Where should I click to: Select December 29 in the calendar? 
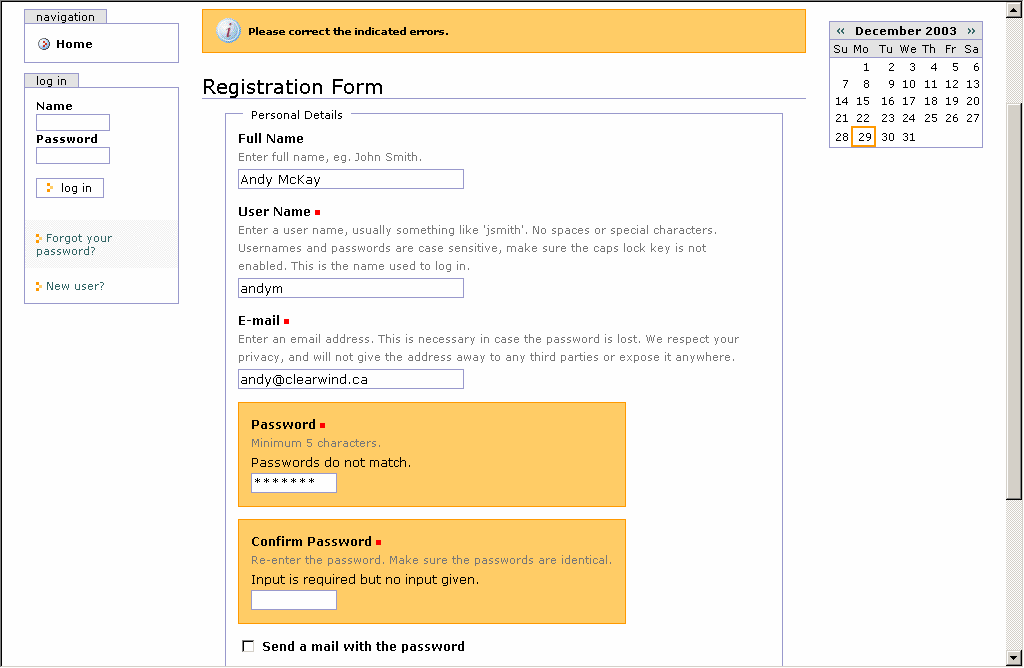click(x=864, y=137)
